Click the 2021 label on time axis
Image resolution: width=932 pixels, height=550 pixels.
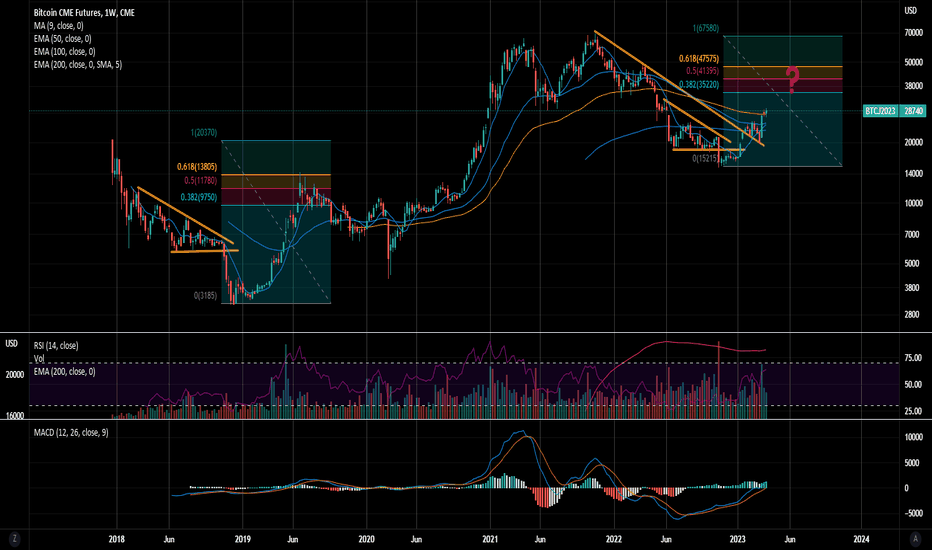pos(490,539)
